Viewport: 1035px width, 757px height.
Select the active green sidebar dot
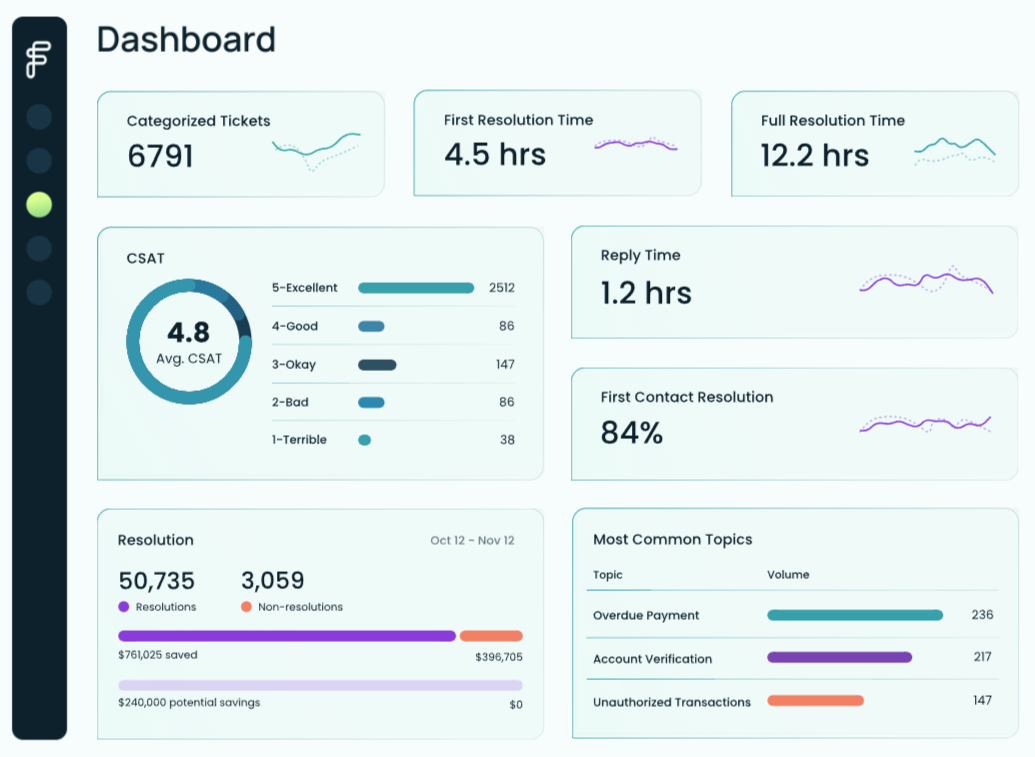39,205
